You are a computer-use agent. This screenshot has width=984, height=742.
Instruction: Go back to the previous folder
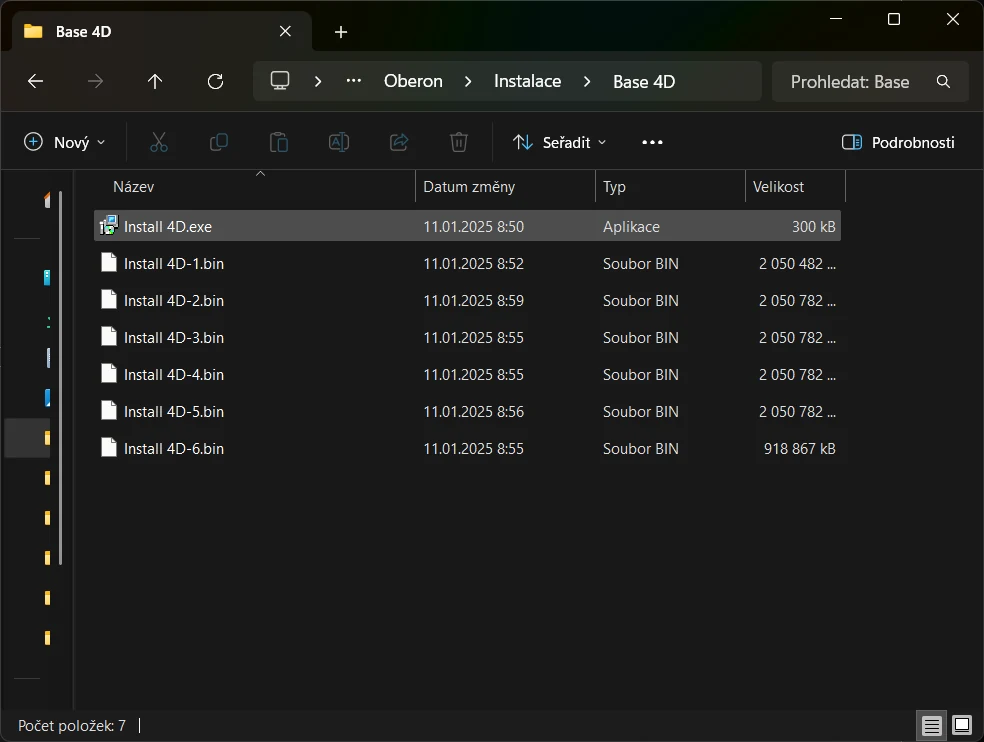pyautogui.click(x=36, y=81)
